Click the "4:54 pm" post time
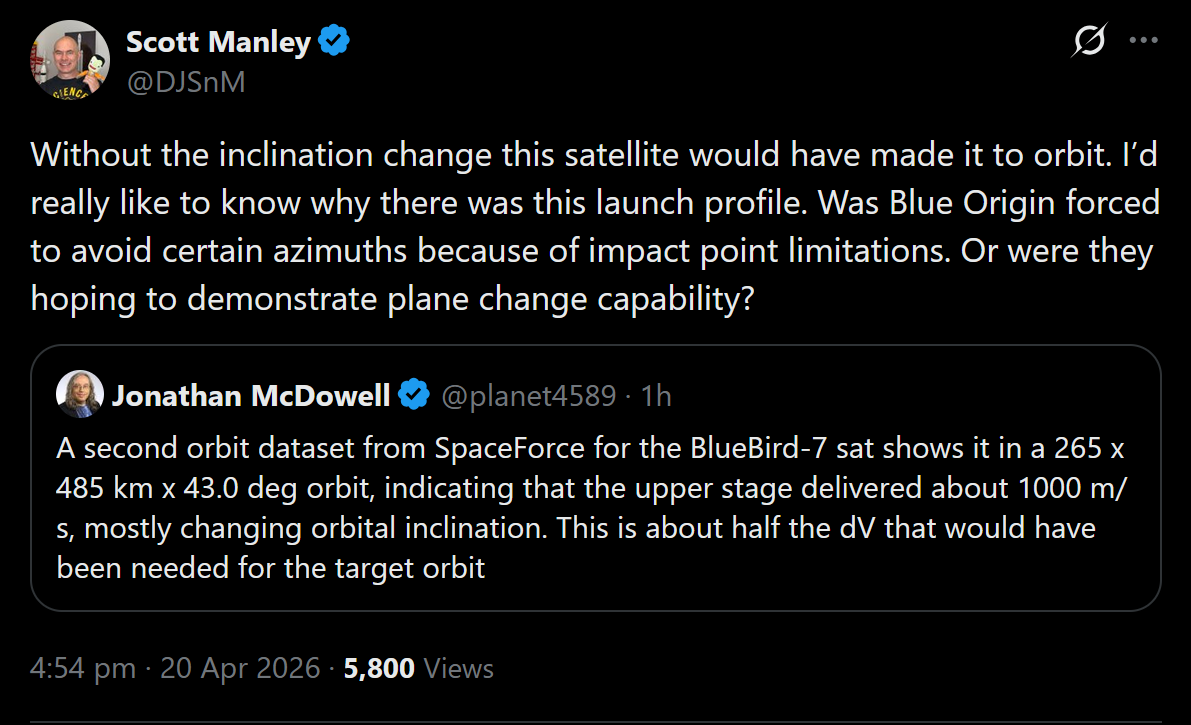This screenshot has height=725, width=1191. point(82,668)
